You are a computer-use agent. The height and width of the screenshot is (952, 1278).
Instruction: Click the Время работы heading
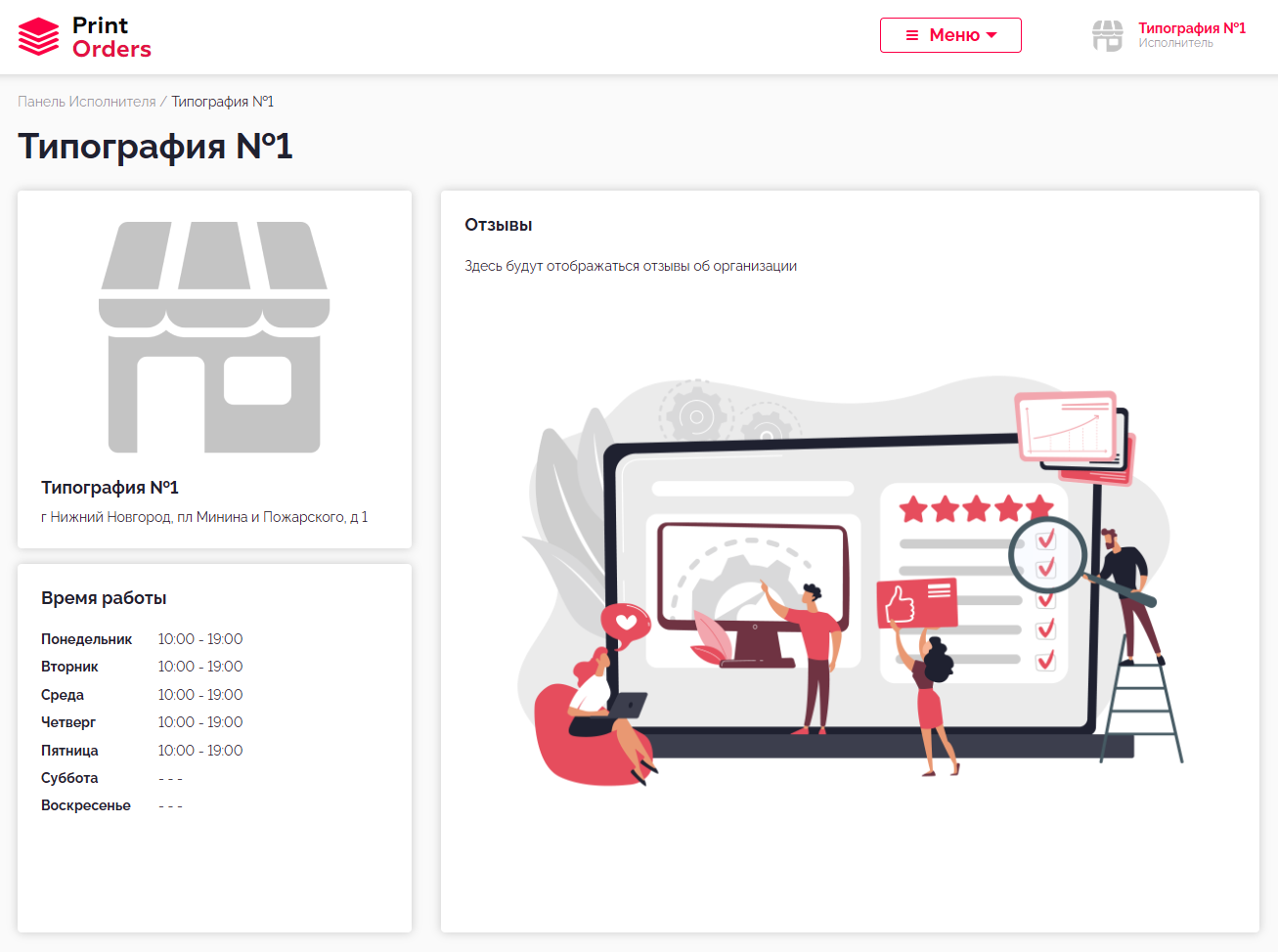click(104, 598)
